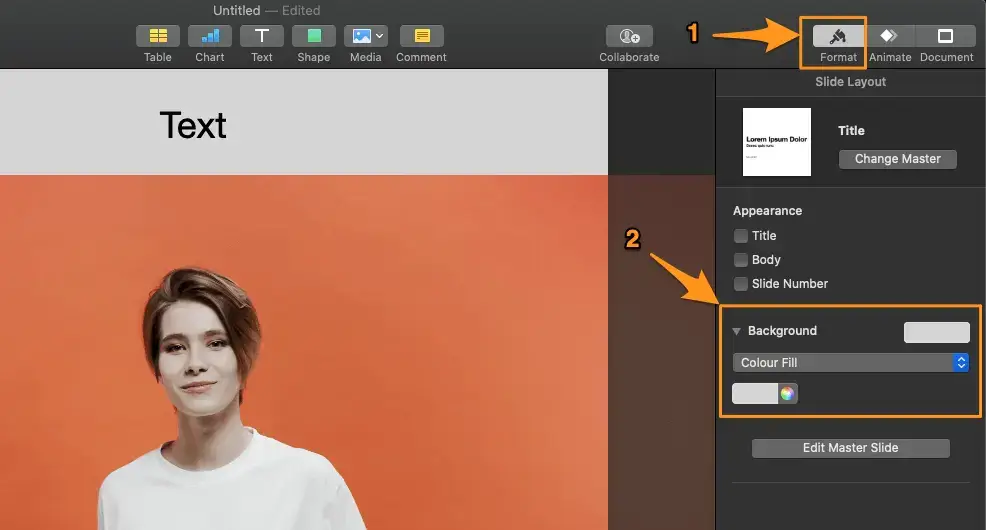Image resolution: width=986 pixels, height=530 pixels.
Task: Toggle the Slide Number checkbox
Action: coord(741,284)
